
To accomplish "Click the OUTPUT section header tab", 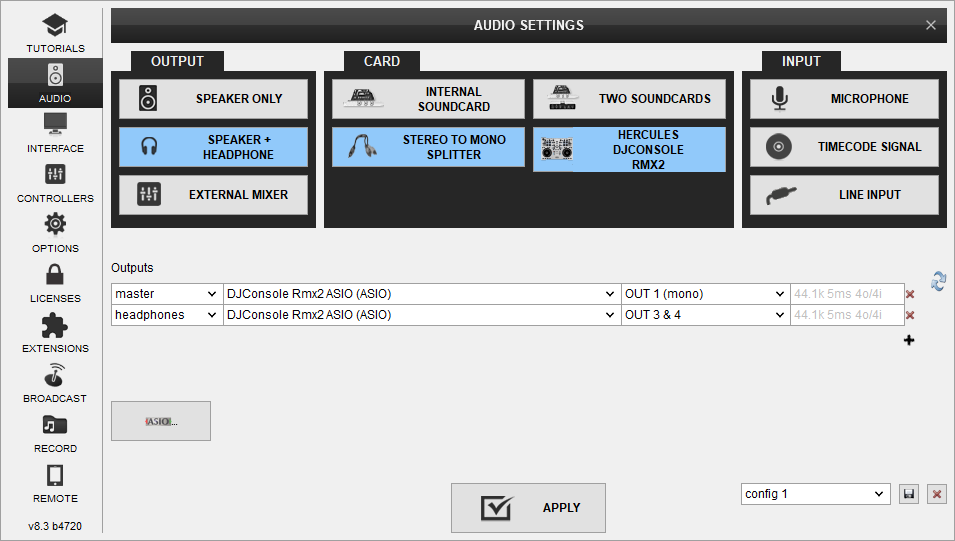I will pyautogui.click(x=177, y=62).
